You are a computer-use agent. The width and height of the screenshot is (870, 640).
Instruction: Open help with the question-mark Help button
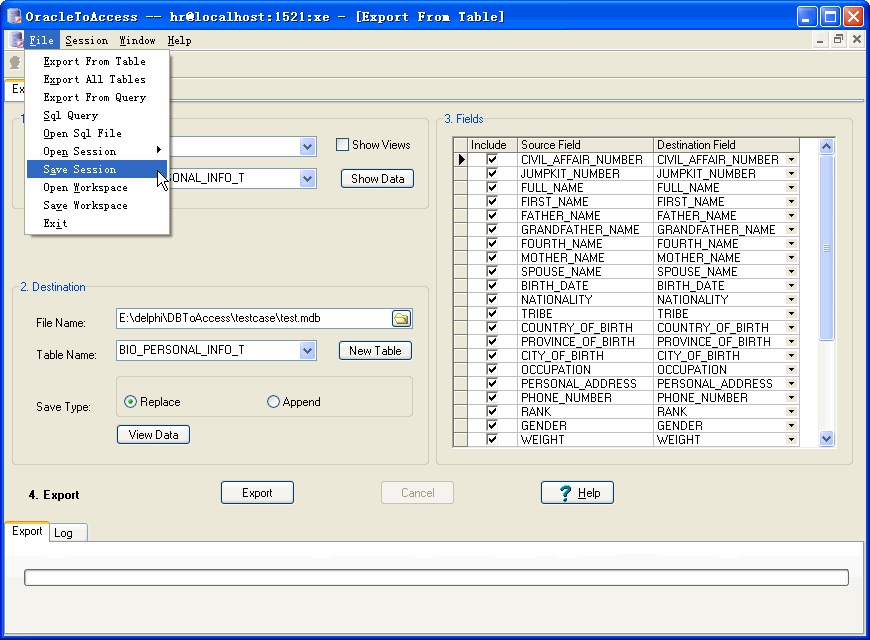pos(577,493)
